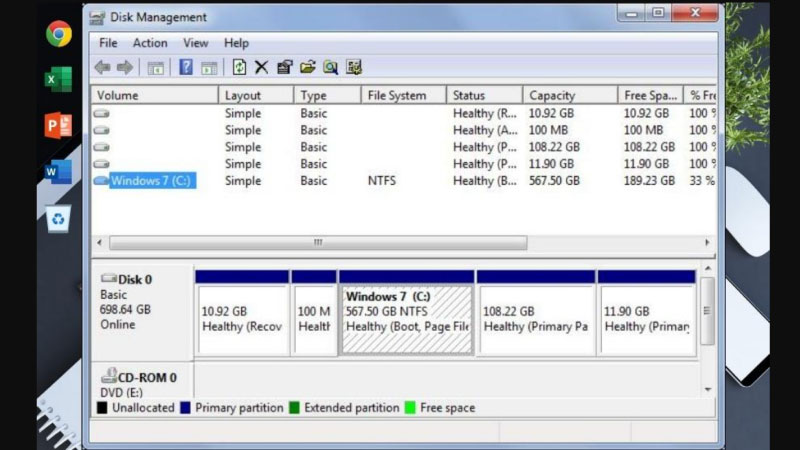Launch Word from the desktop icons
Screen dimensions: 800x450
(x=58, y=171)
